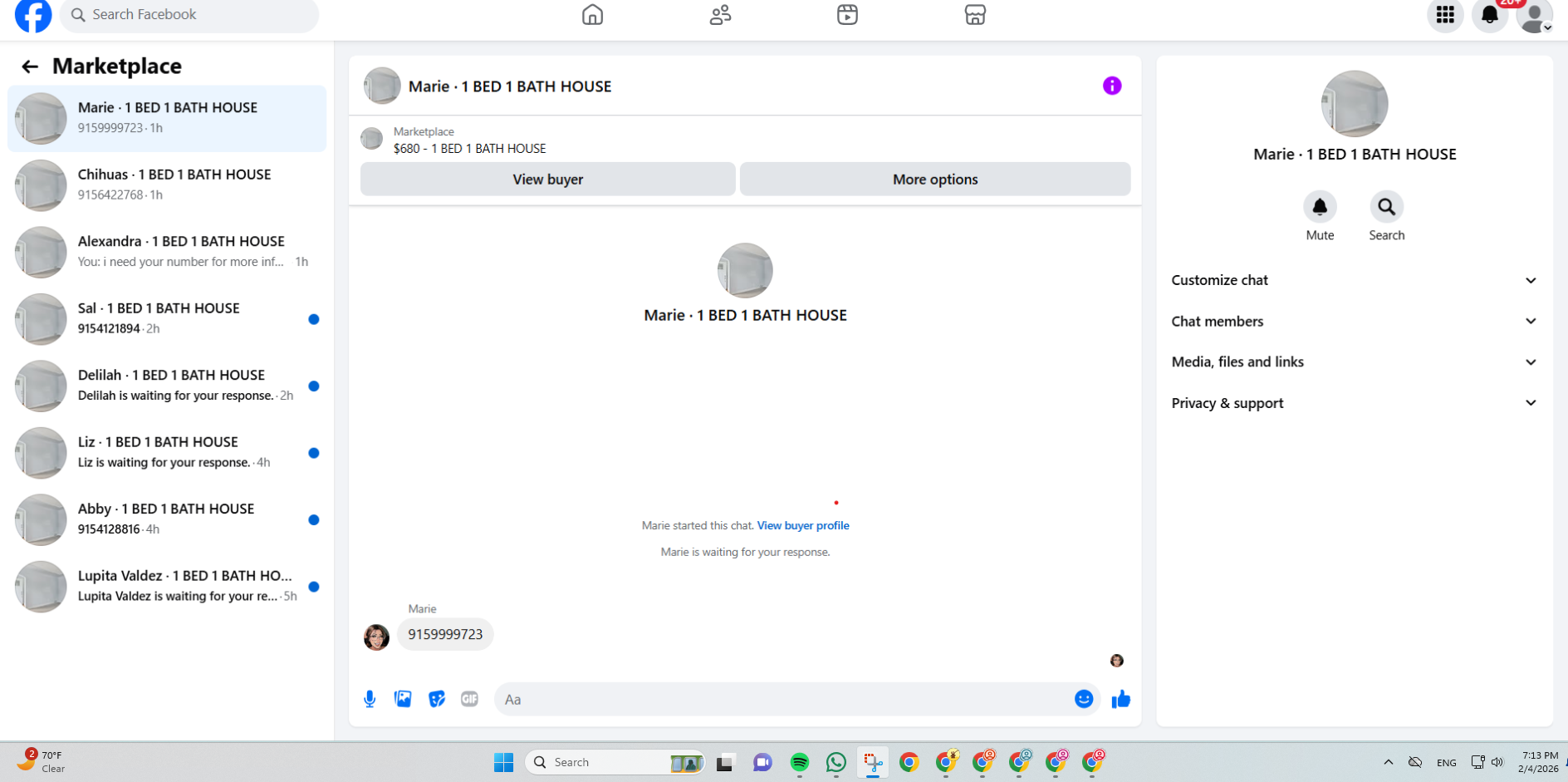
Task: Open the Alexandra conversation
Action: 167,252
